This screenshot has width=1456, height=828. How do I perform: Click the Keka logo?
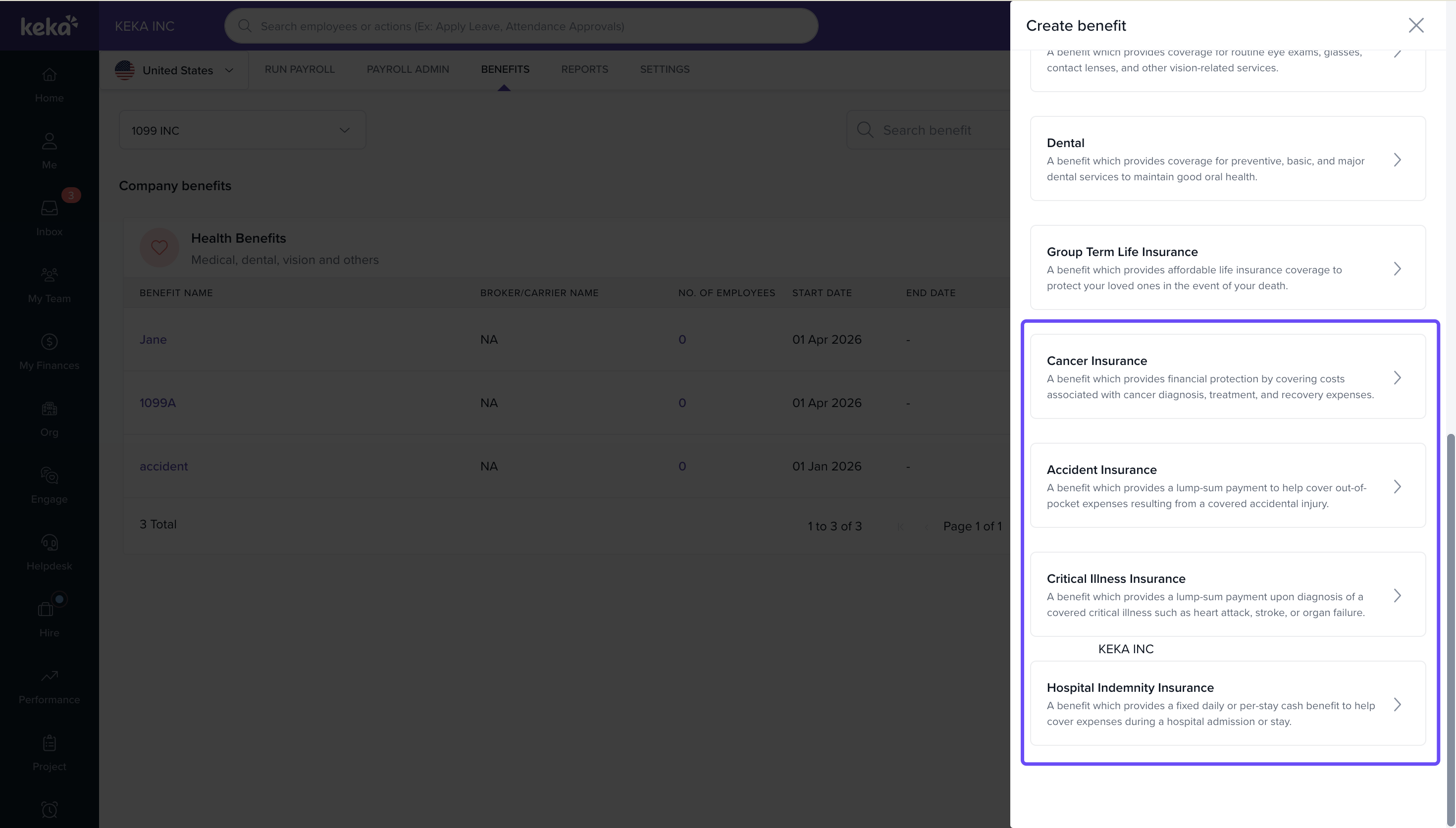click(49, 26)
